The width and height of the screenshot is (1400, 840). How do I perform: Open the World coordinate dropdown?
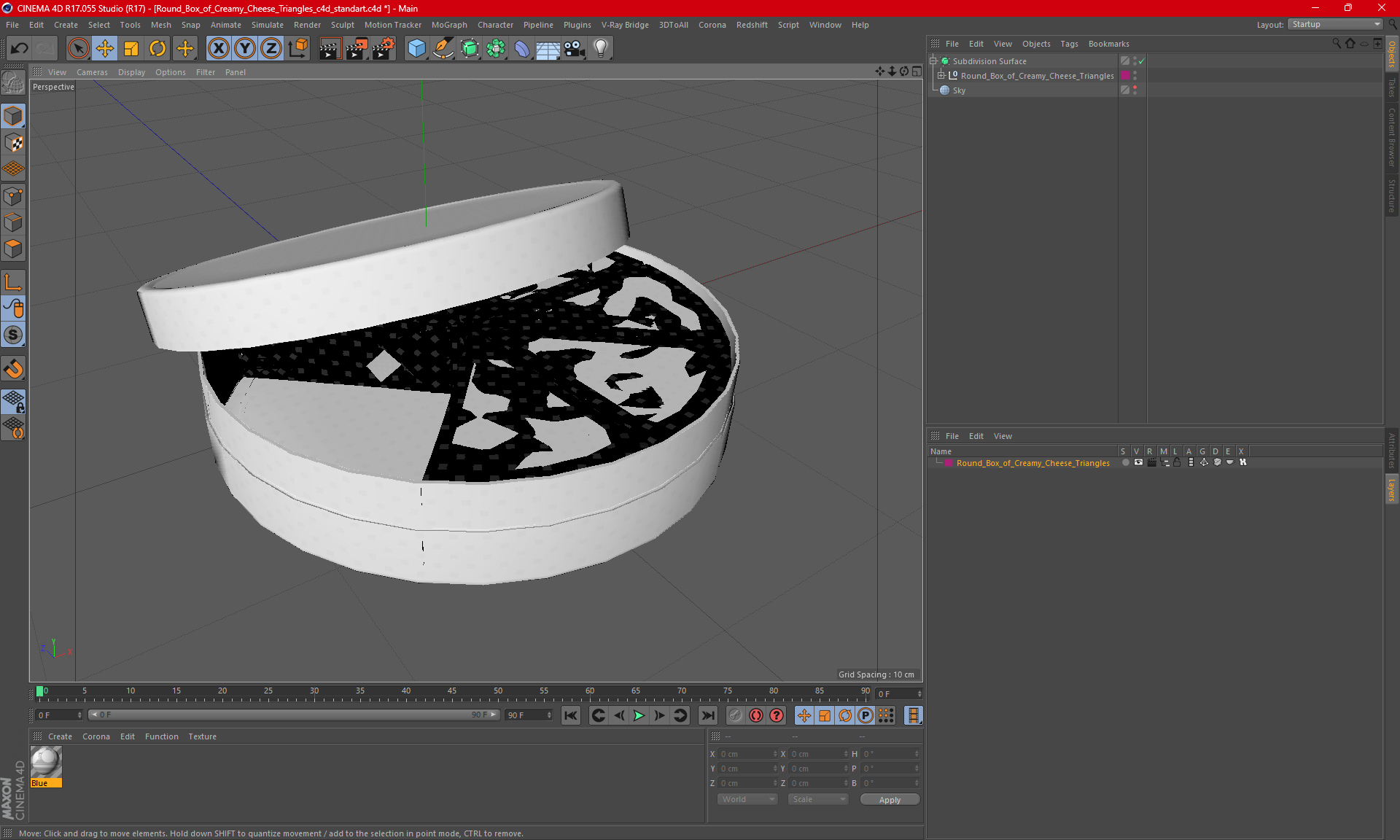(x=747, y=800)
